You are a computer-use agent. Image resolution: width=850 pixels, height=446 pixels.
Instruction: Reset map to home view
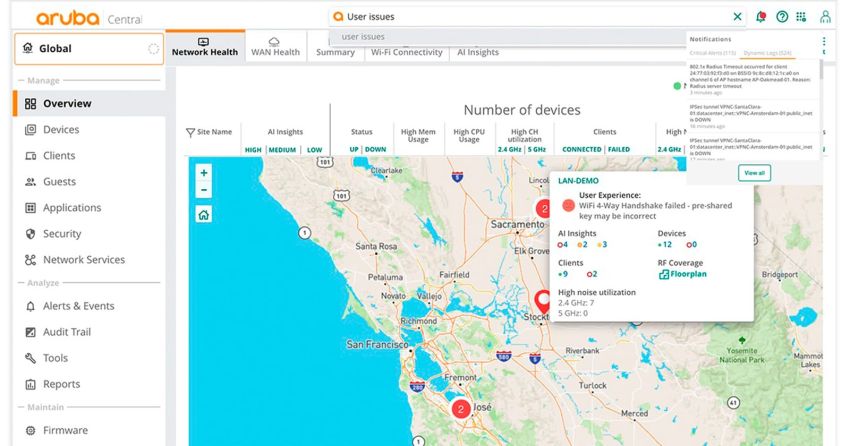[x=204, y=214]
